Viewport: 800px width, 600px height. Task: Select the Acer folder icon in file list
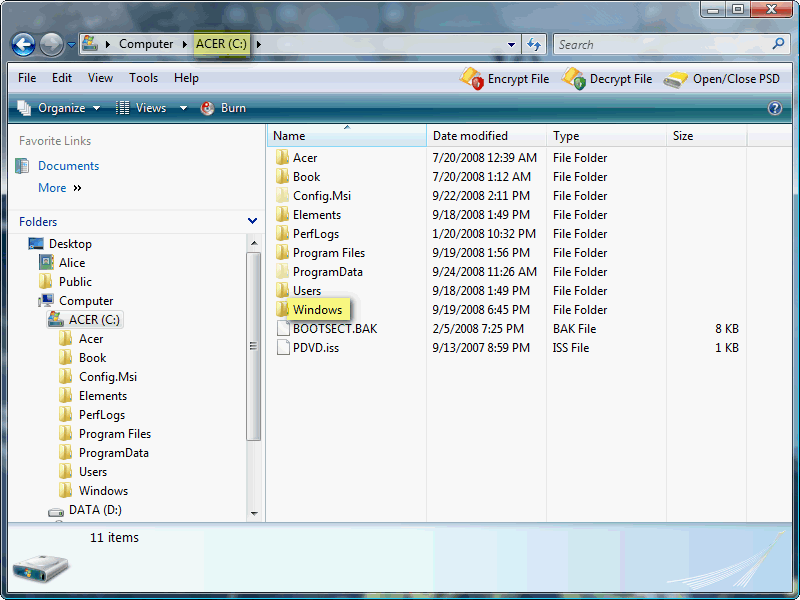[x=282, y=157]
